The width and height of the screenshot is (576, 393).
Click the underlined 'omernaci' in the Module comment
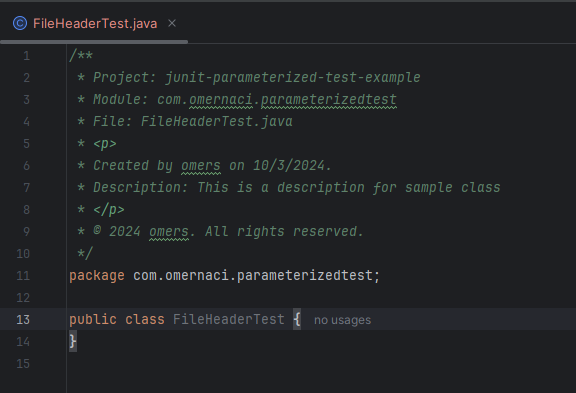221,100
